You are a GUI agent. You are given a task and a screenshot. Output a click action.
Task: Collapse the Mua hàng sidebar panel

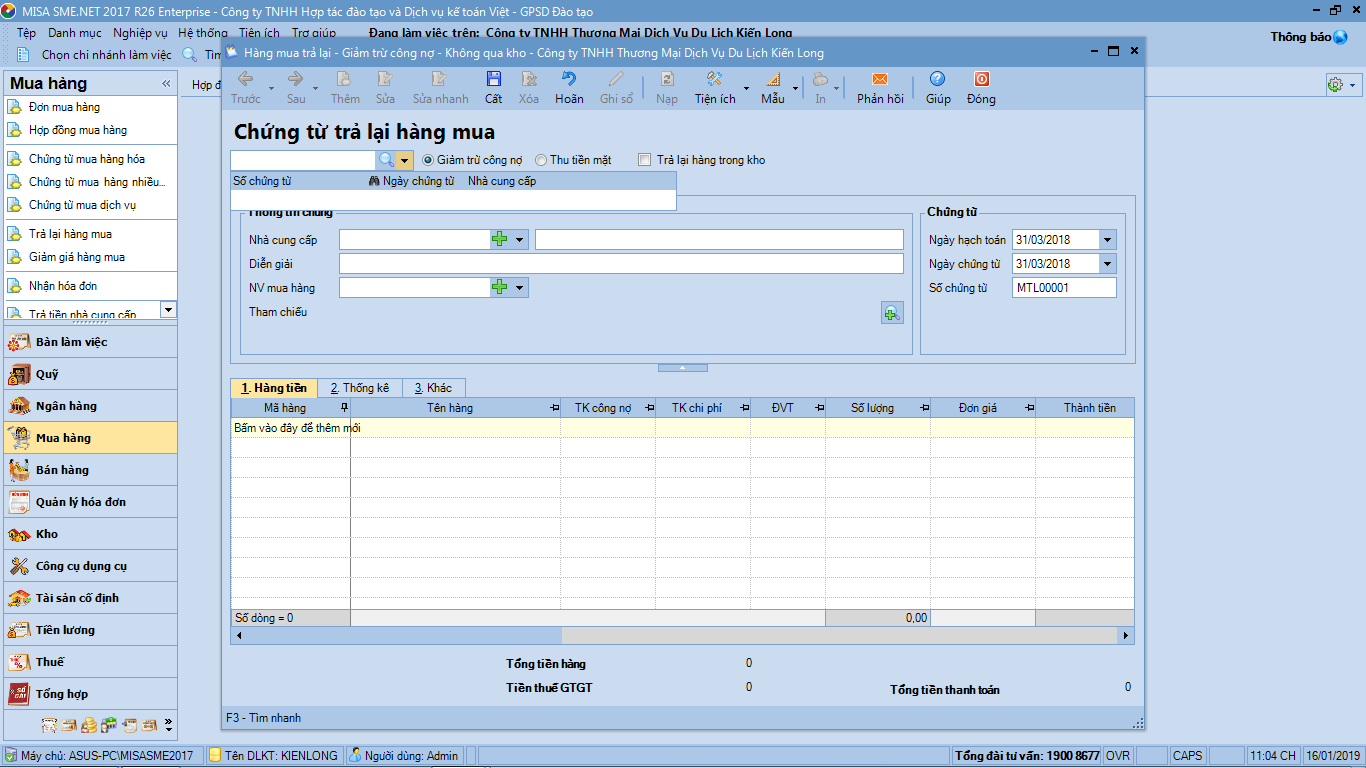pyautogui.click(x=166, y=83)
